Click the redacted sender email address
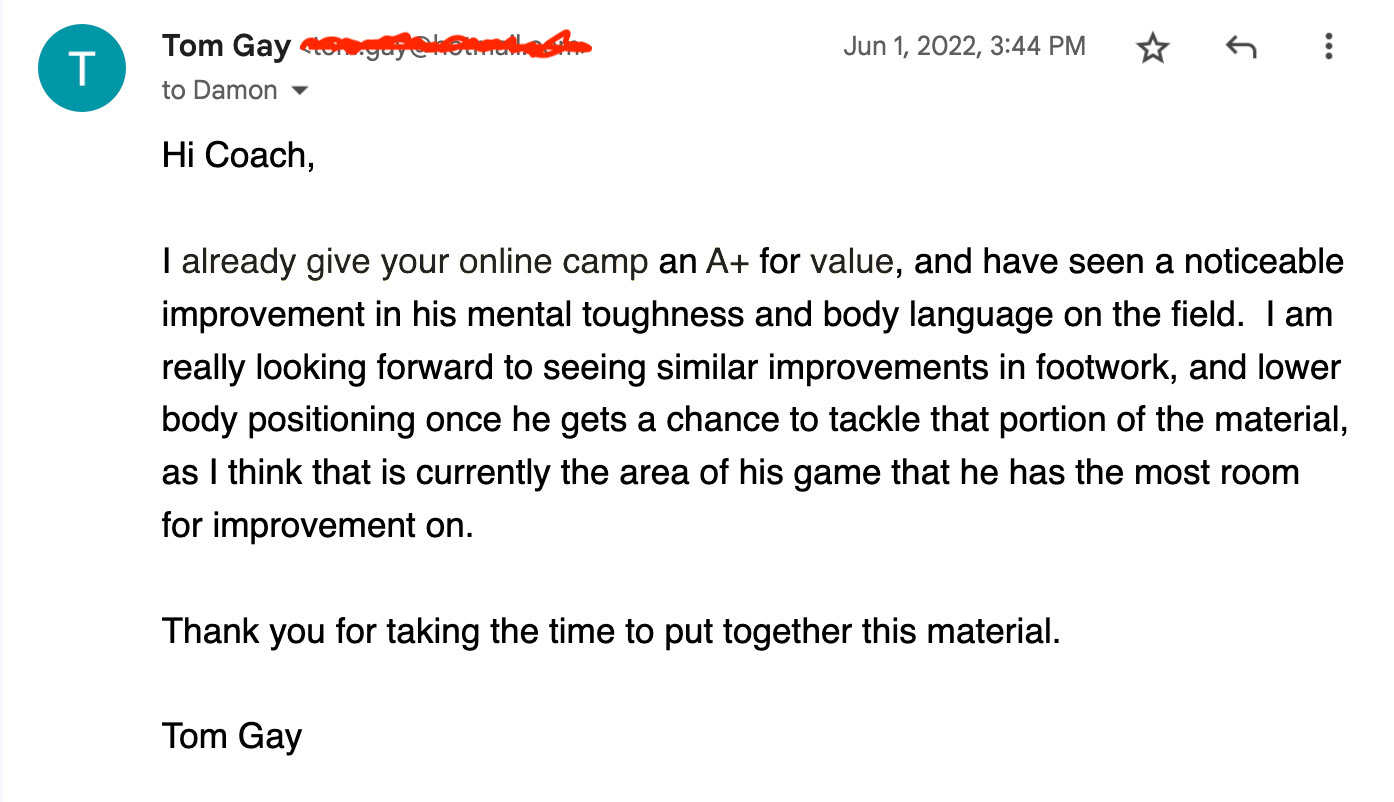This screenshot has height=802, width=1394. tap(446, 46)
